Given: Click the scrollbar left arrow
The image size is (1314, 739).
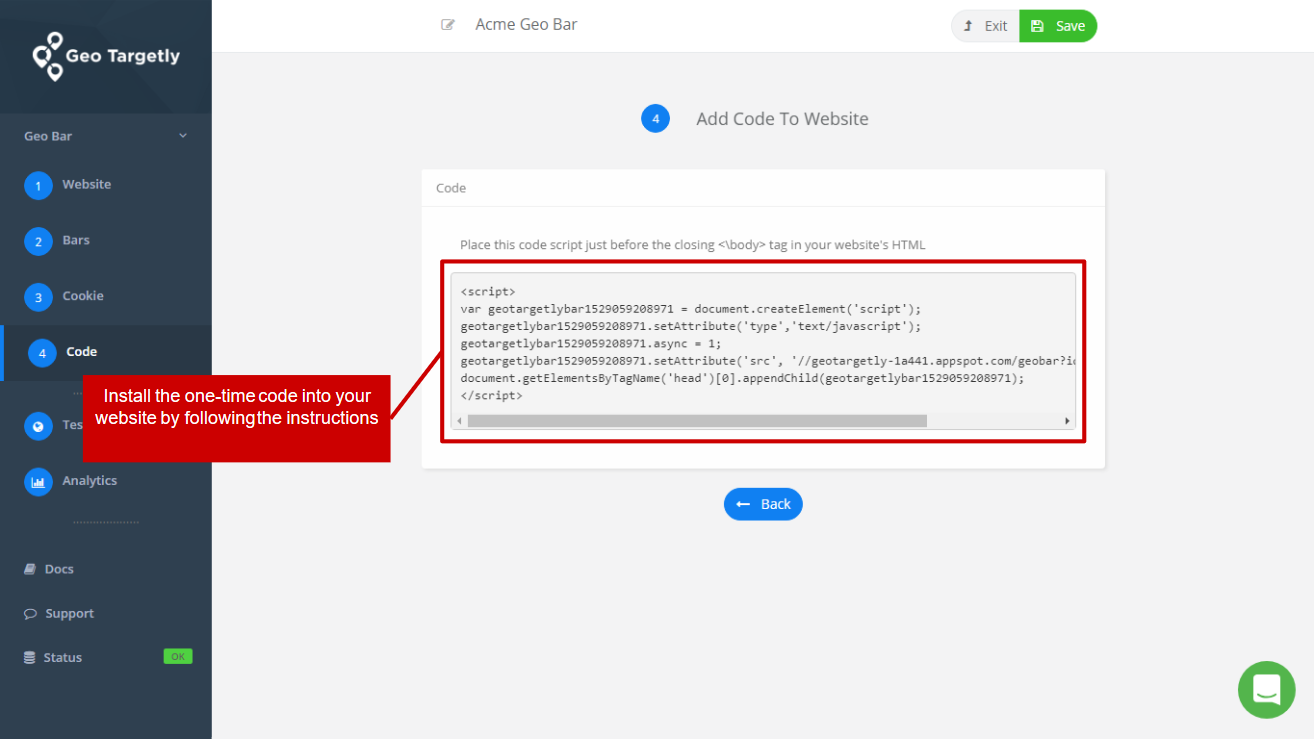Looking at the screenshot, I should pyautogui.click(x=460, y=420).
